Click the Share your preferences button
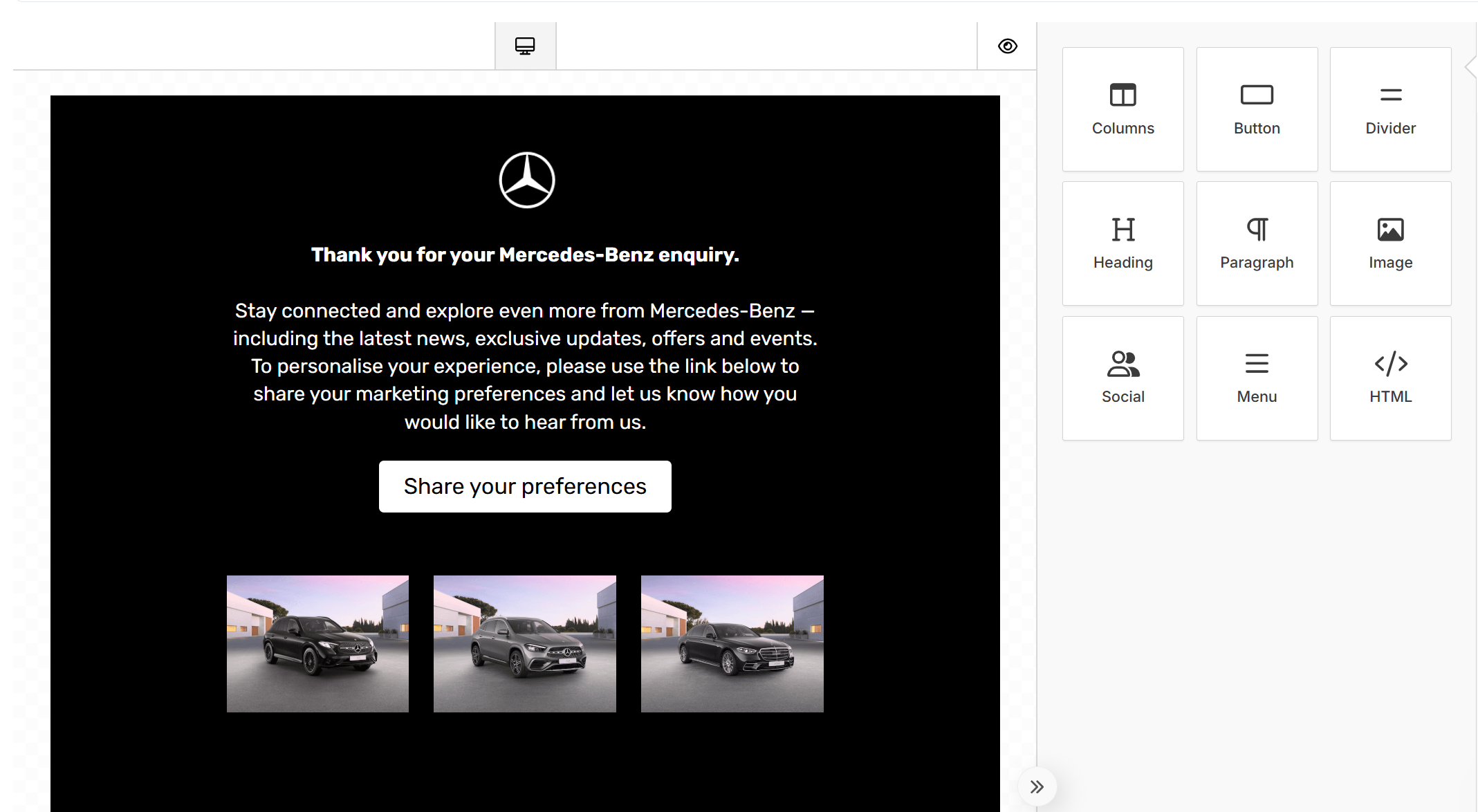 tap(525, 486)
